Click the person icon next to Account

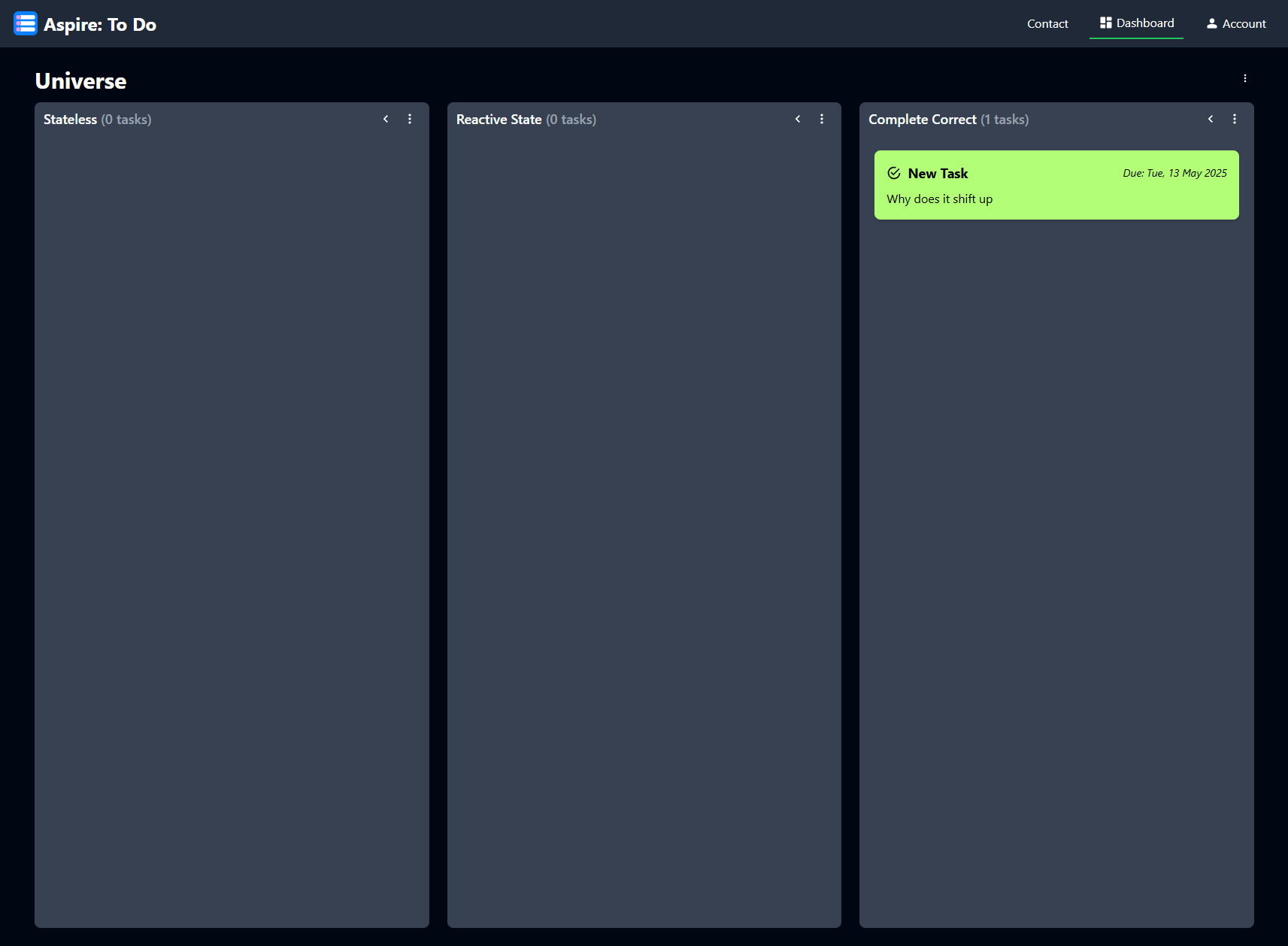(x=1211, y=23)
